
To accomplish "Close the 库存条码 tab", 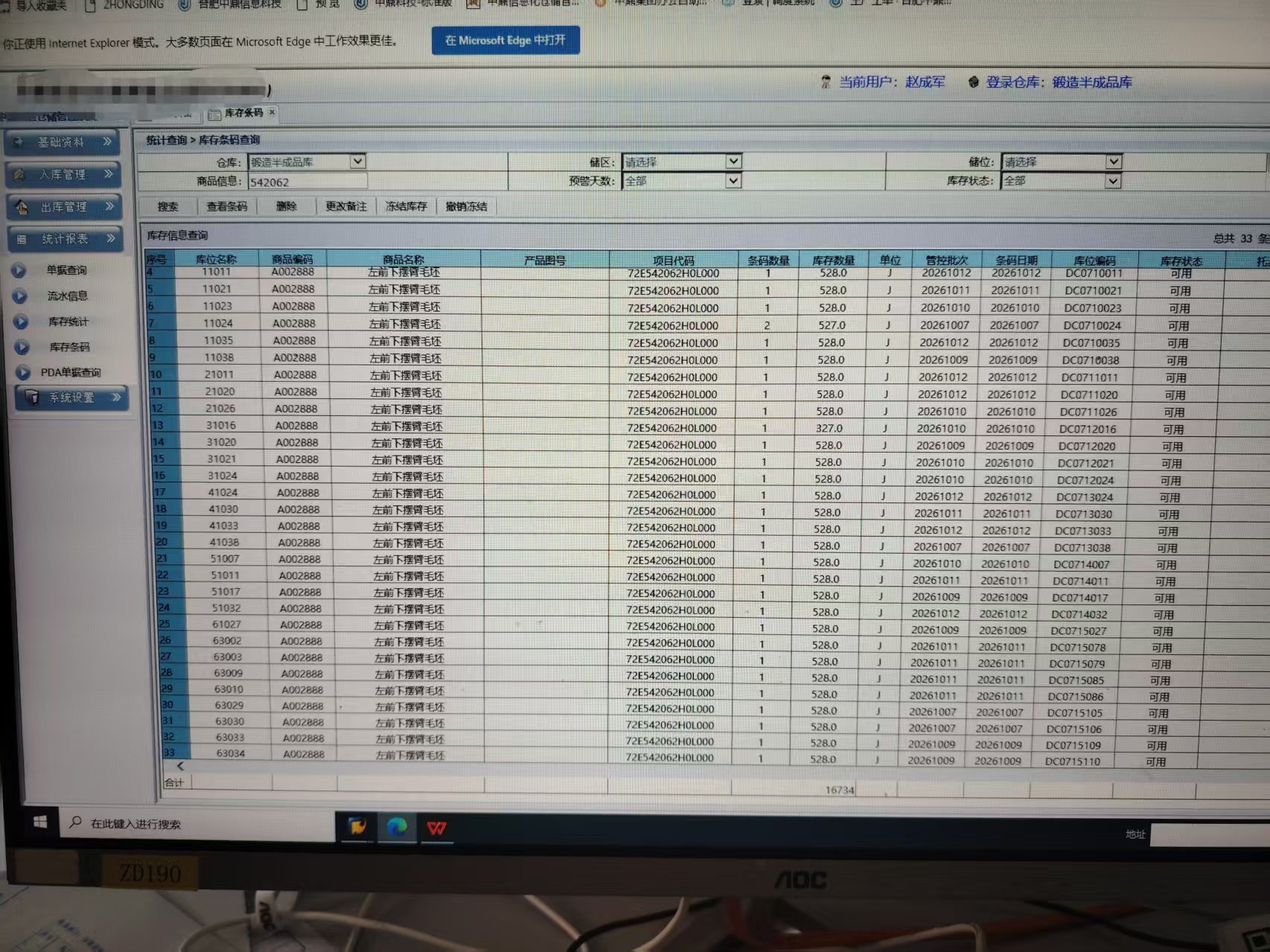I will (272, 112).
